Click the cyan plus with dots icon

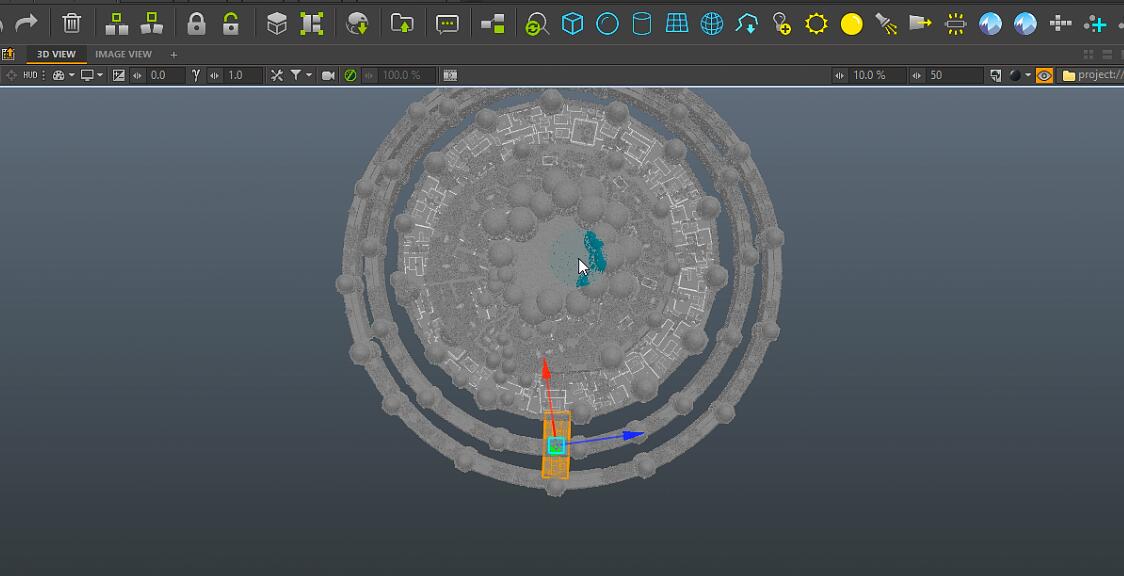point(1095,24)
